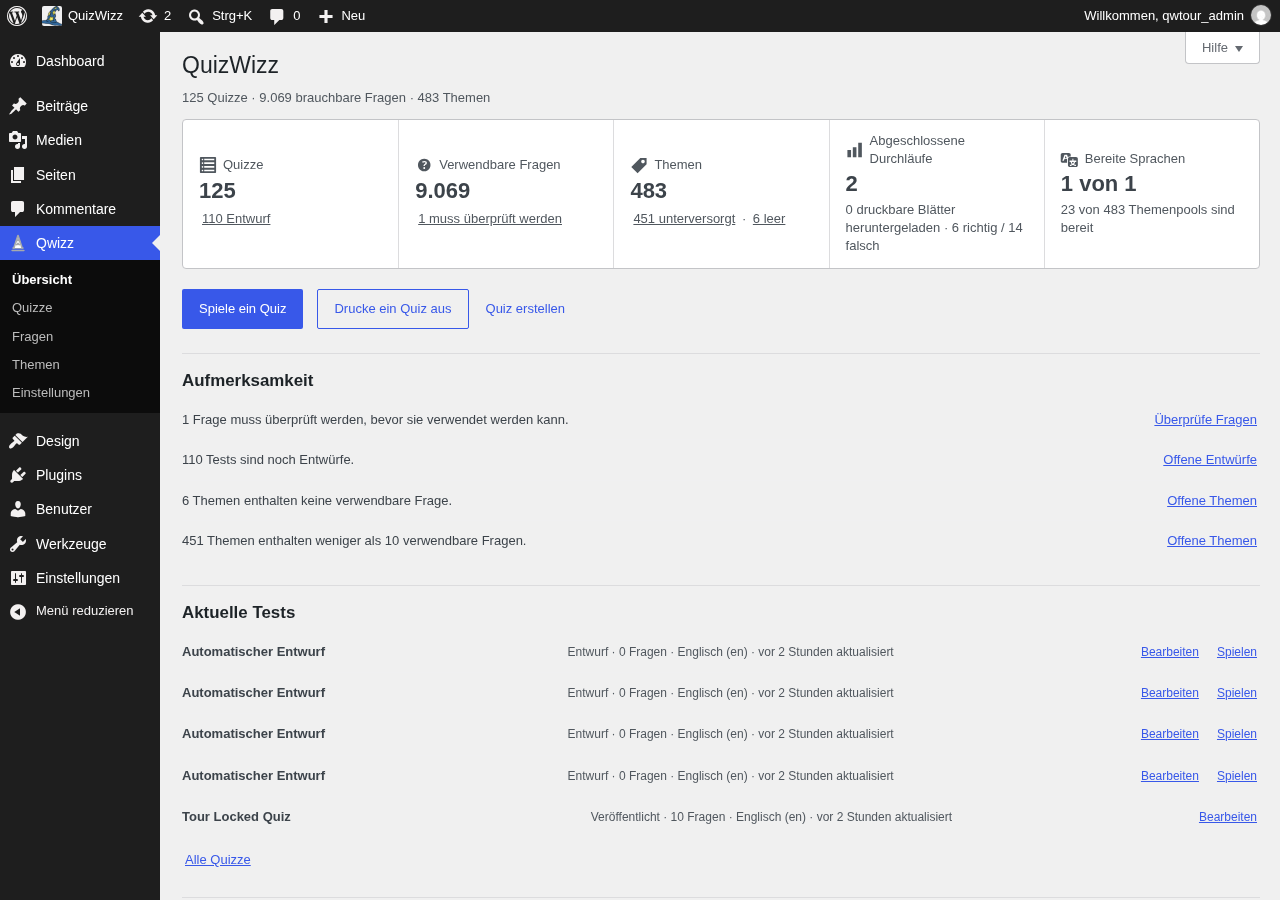
Task: Click the Dashboard gauge icon
Action: [x=18, y=61]
